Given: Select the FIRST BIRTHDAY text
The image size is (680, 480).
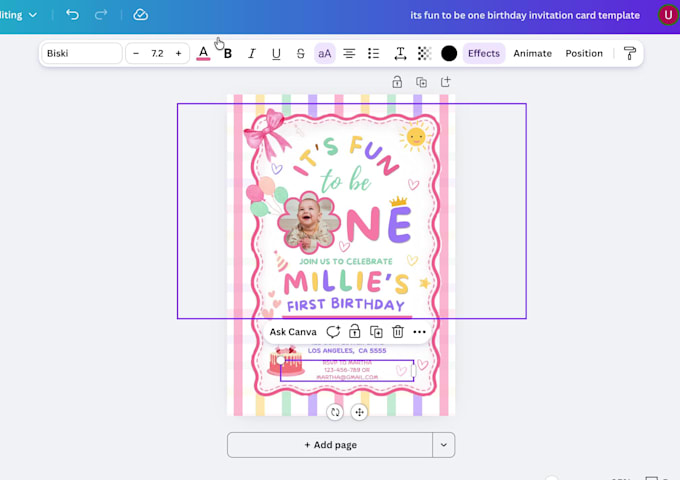Looking at the screenshot, I should pyautogui.click(x=346, y=304).
